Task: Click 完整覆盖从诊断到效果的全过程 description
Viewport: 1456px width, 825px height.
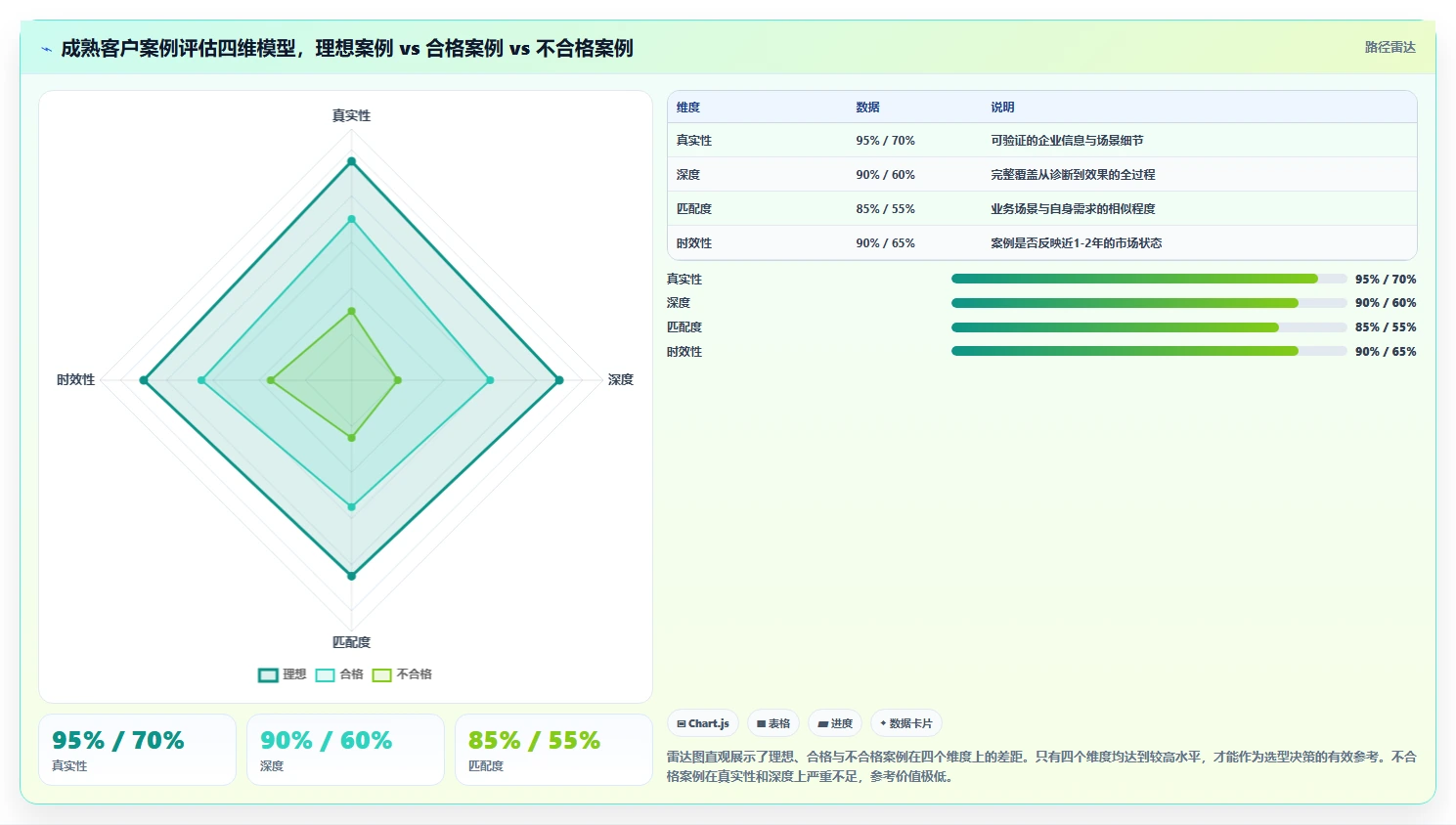Action: pos(1073,175)
